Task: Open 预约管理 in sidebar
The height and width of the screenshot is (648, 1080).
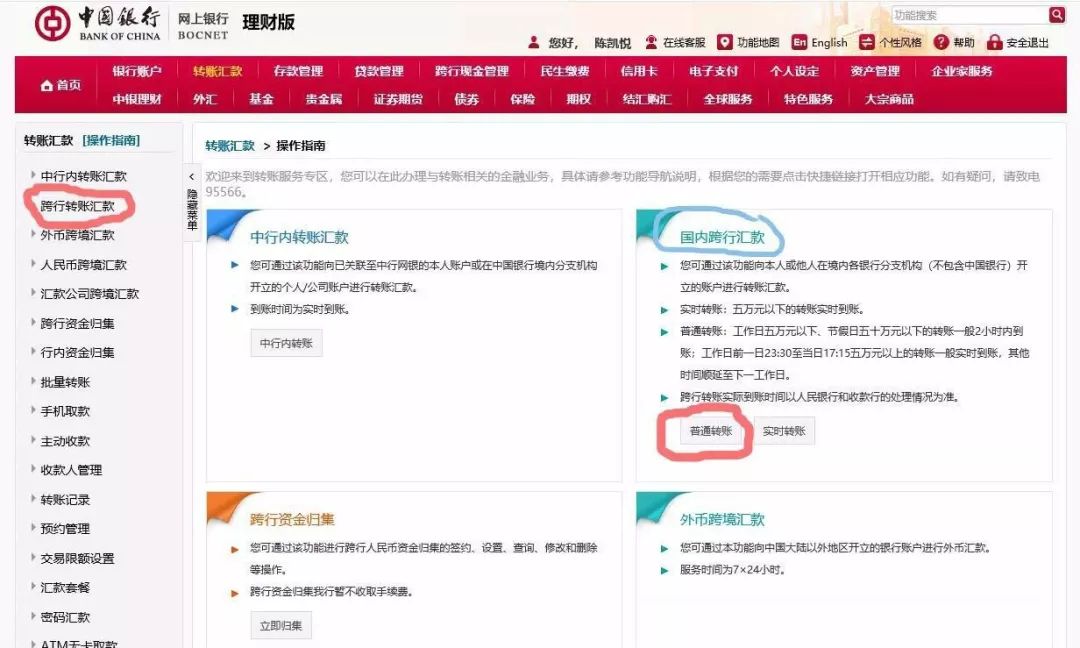Action: coord(65,529)
